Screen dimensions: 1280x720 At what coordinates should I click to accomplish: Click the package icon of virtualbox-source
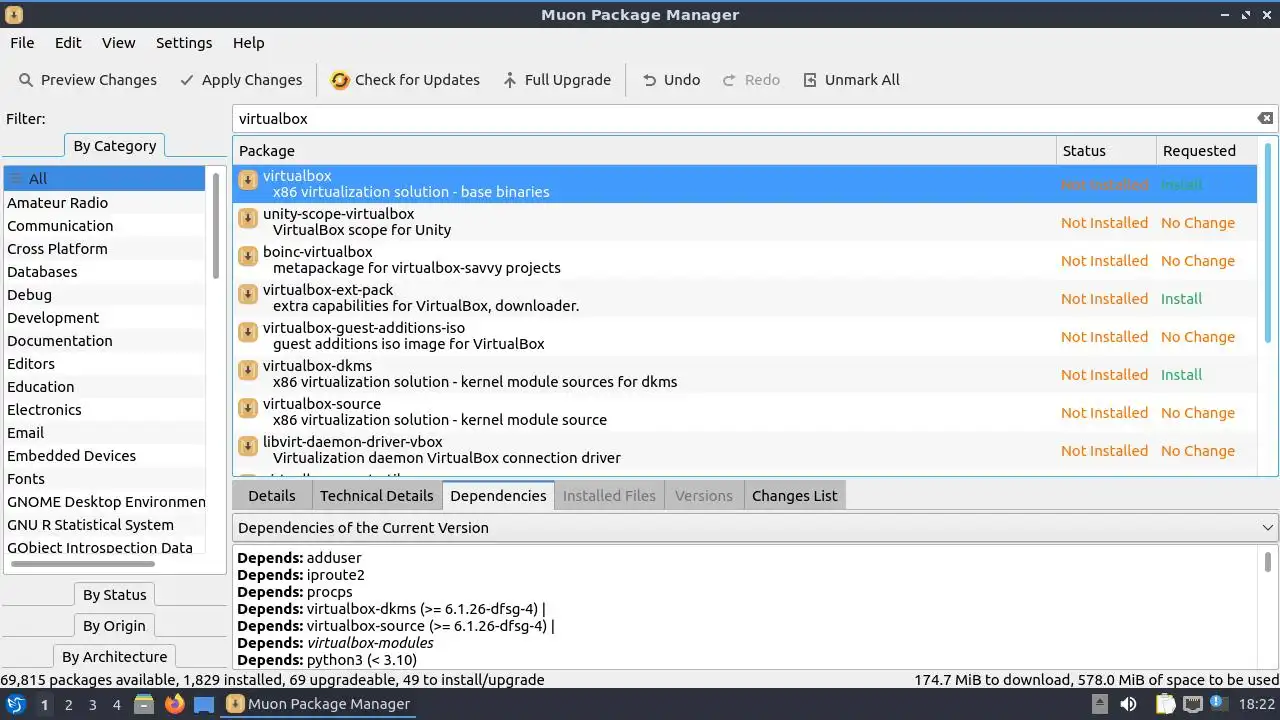pos(248,408)
